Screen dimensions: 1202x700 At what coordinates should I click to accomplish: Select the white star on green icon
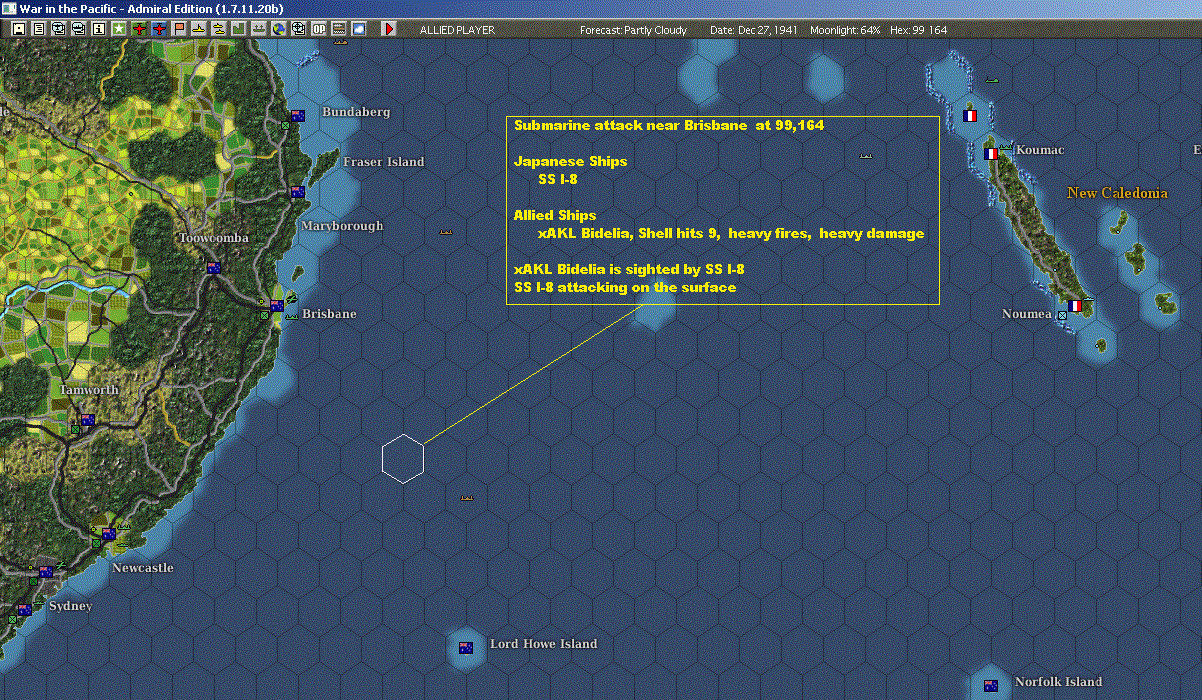click(x=119, y=29)
